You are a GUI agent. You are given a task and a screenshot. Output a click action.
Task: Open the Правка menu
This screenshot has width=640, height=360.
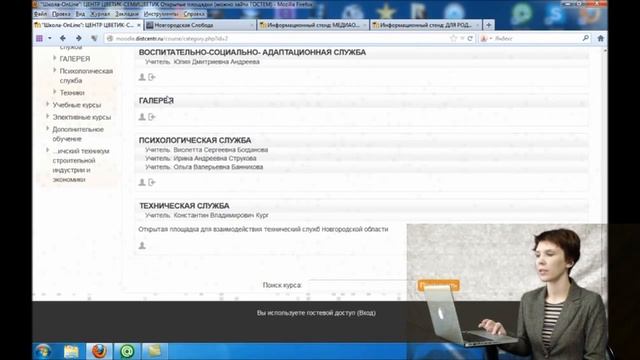61,14
